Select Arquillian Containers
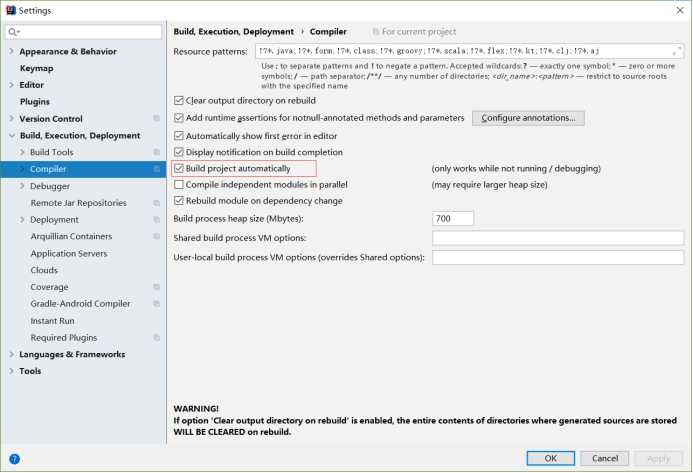Screen dimensions: 693x473 pos(71,236)
